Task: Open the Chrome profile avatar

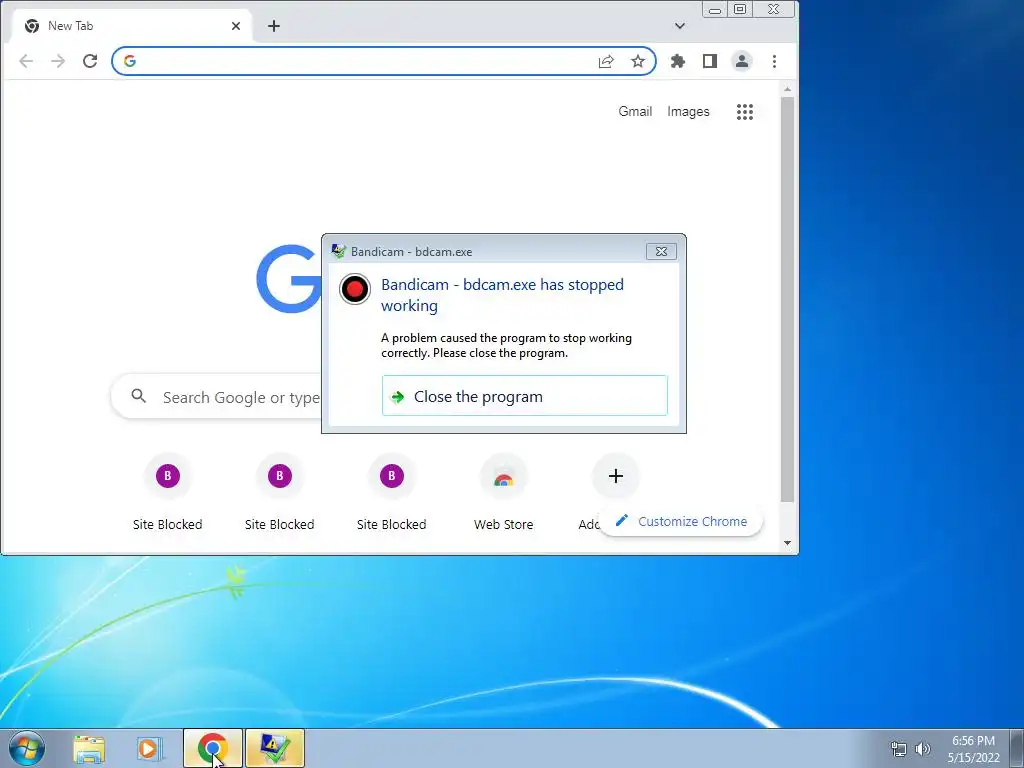Action: (742, 61)
